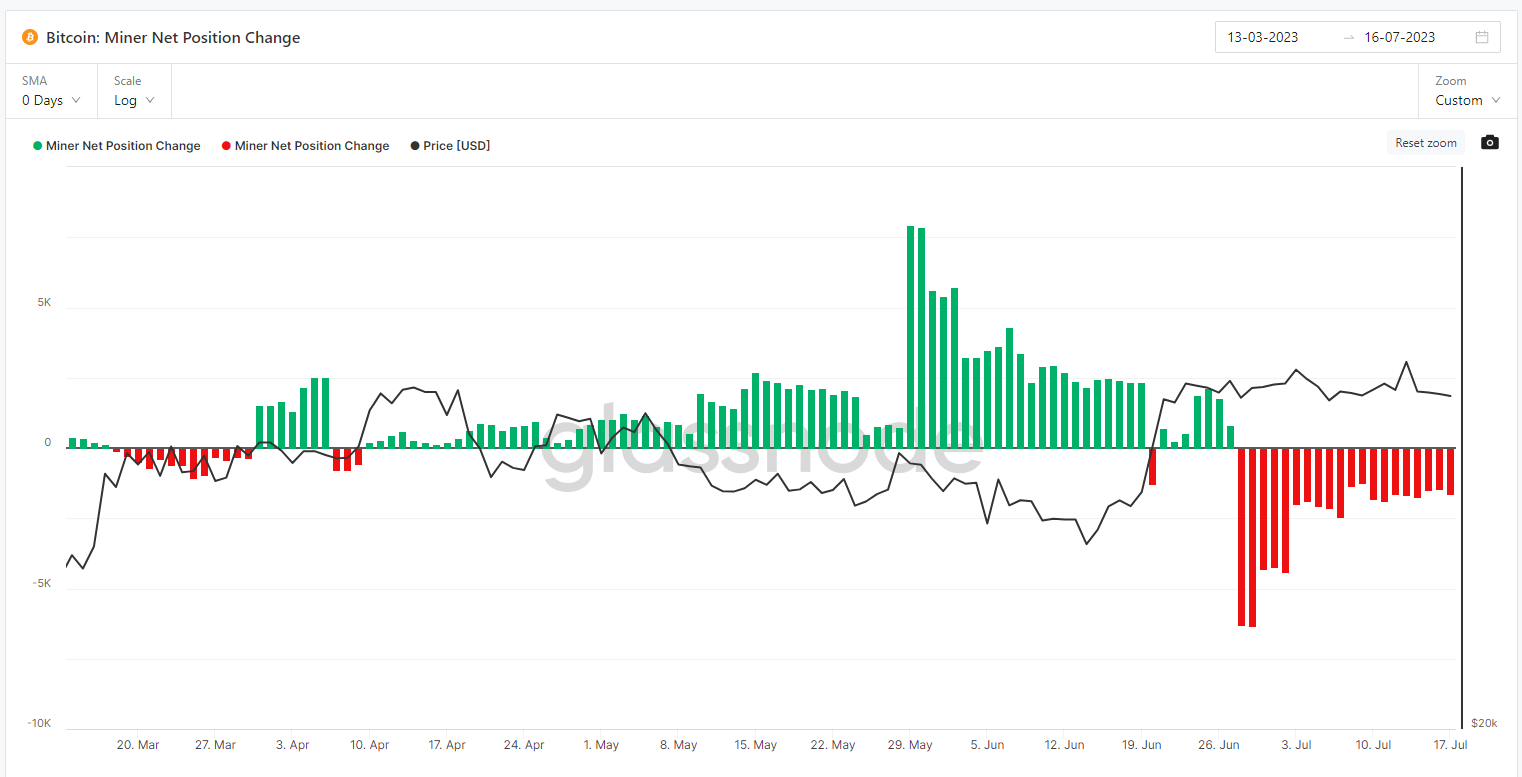This screenshot has width=1522, height=777.
Task: Click the orange Bitcoin logo icon
Action: coord(29,38)
